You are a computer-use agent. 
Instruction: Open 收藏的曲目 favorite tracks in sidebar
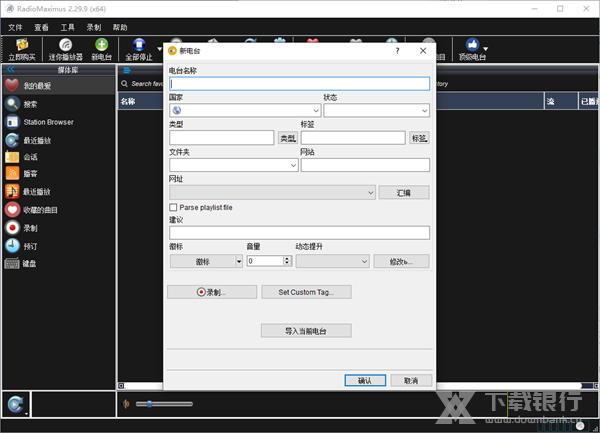59,210
